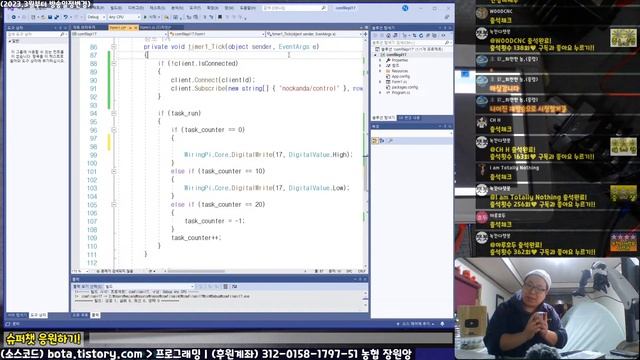640x360 pixels.
Task: Click the Undo toolbar icon
Action: point(66,17)
